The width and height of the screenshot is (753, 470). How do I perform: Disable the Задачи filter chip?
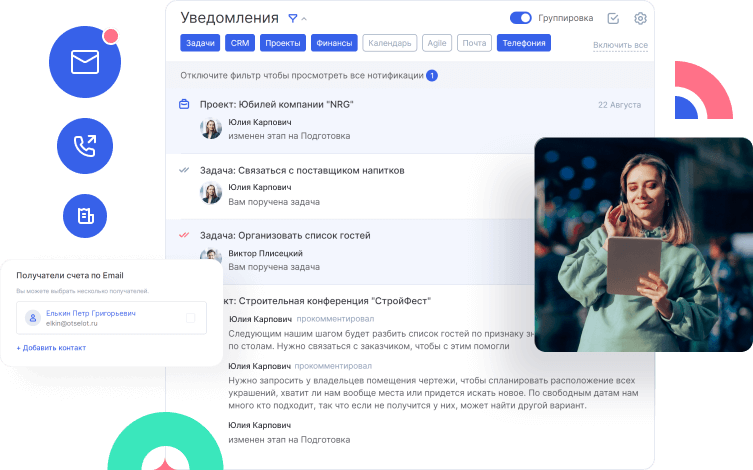coord(200,43)
